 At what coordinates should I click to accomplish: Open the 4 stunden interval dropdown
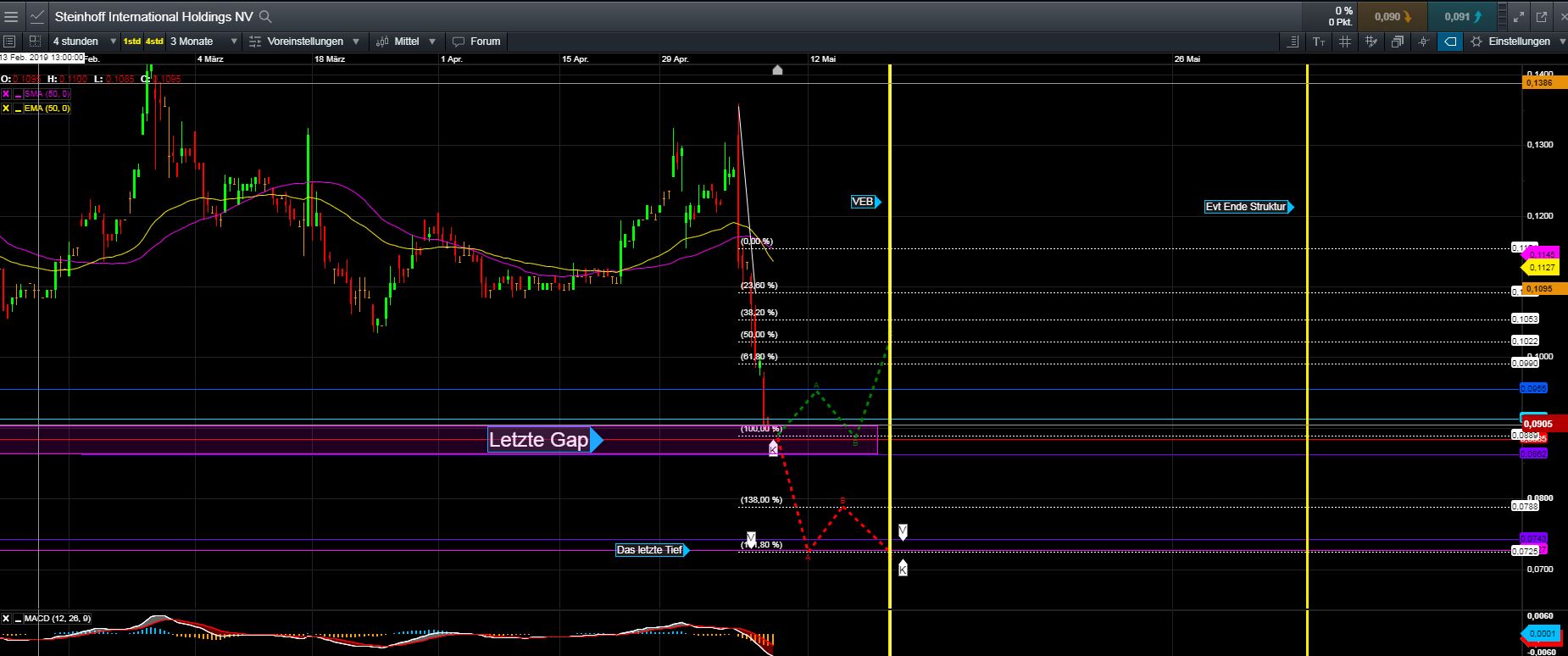[x=84, y=41]
